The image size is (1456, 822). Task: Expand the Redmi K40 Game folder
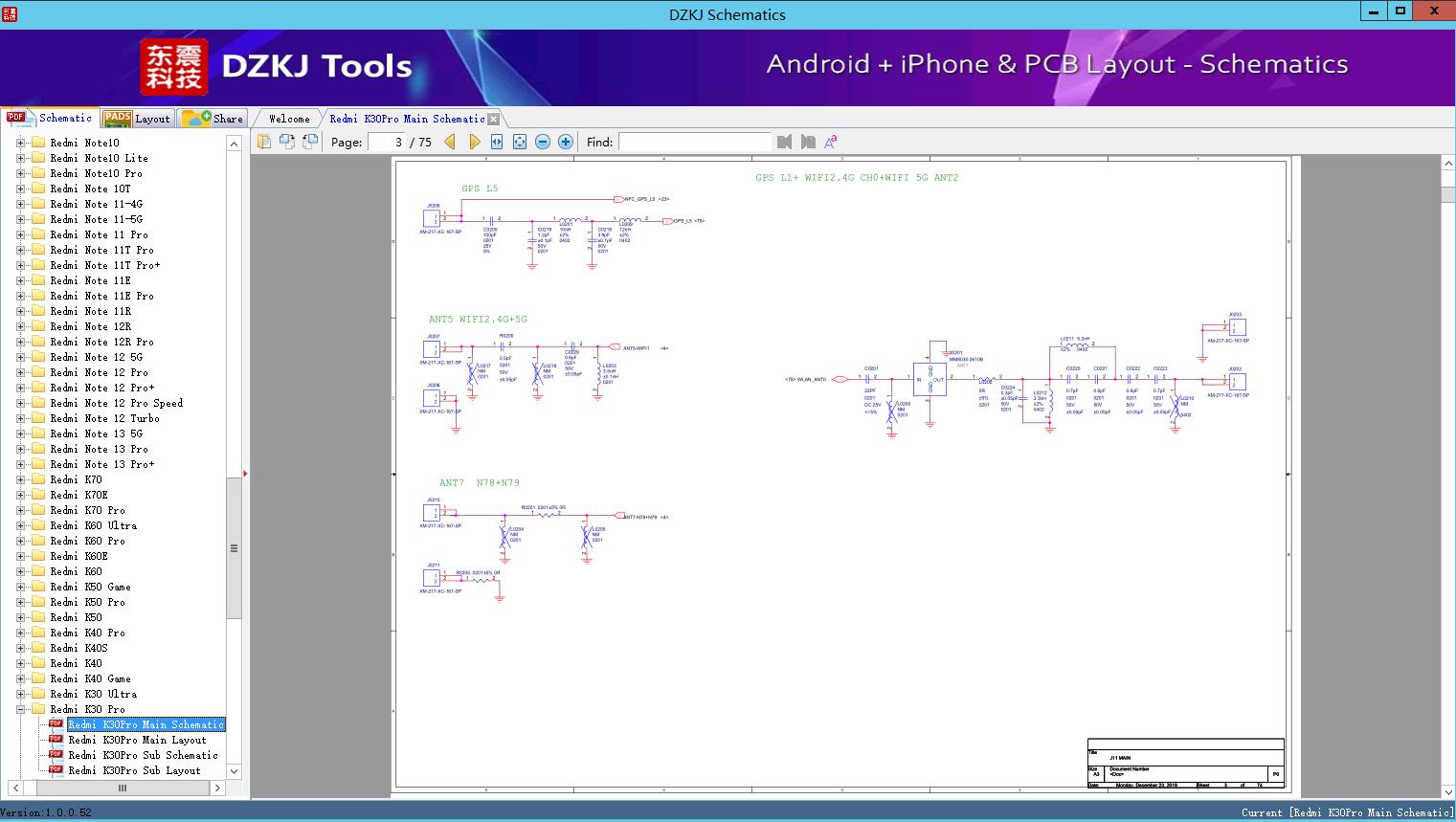click(x=20, y=678)
